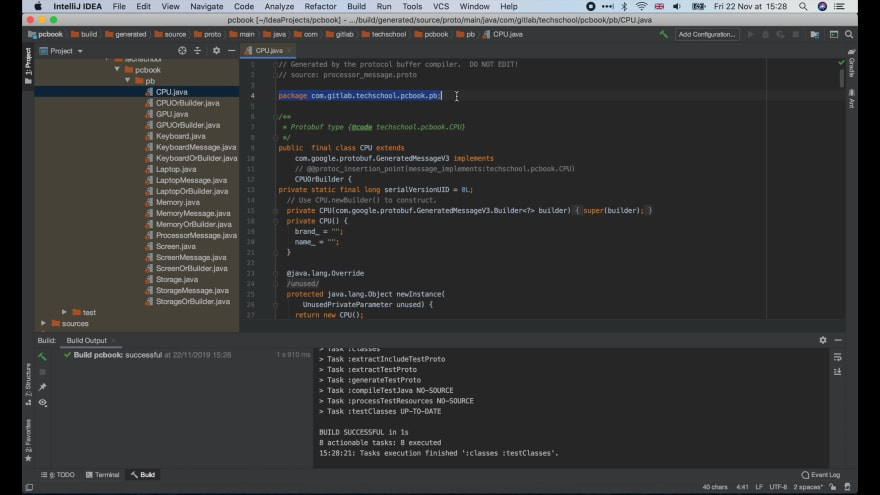Click the pcbook breadcrumb in navigation bar
Image resolution: width=880 pixels, height=495 pixels.
coord(45,34)
